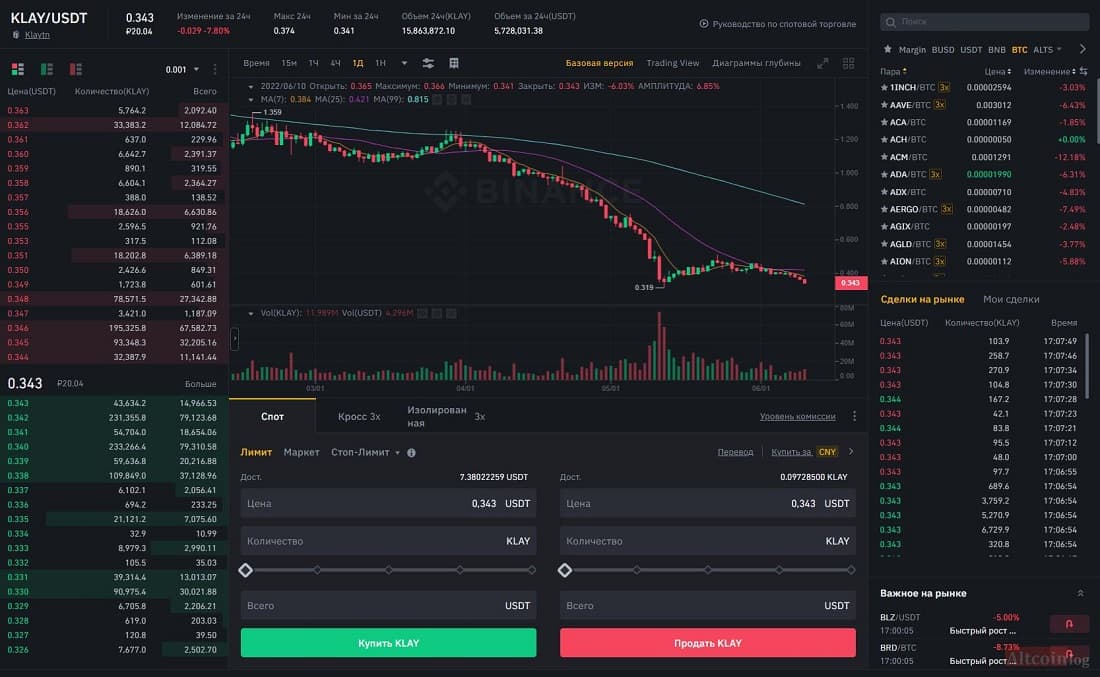Switch order book to buy orders only icon

47,69
